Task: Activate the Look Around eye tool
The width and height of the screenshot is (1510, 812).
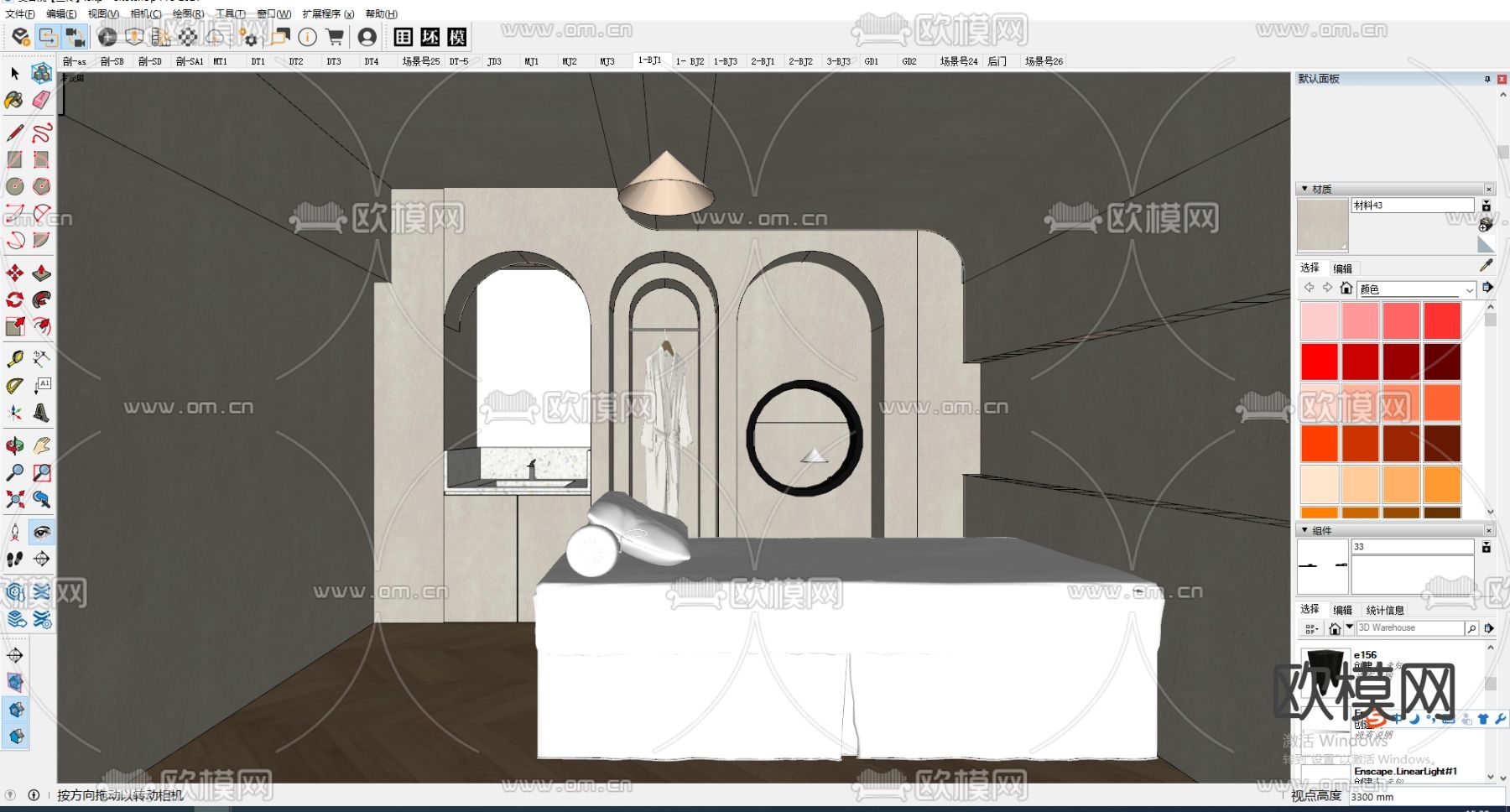Action: coord(41,532)
